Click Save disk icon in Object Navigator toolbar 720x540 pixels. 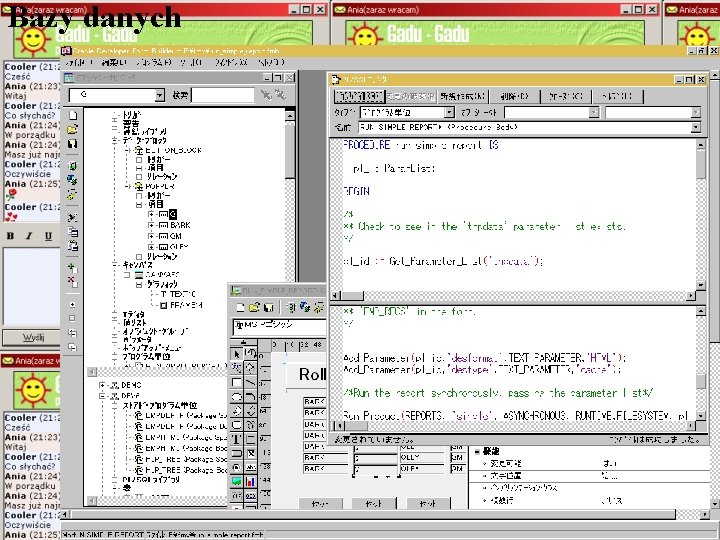point(73,144)
